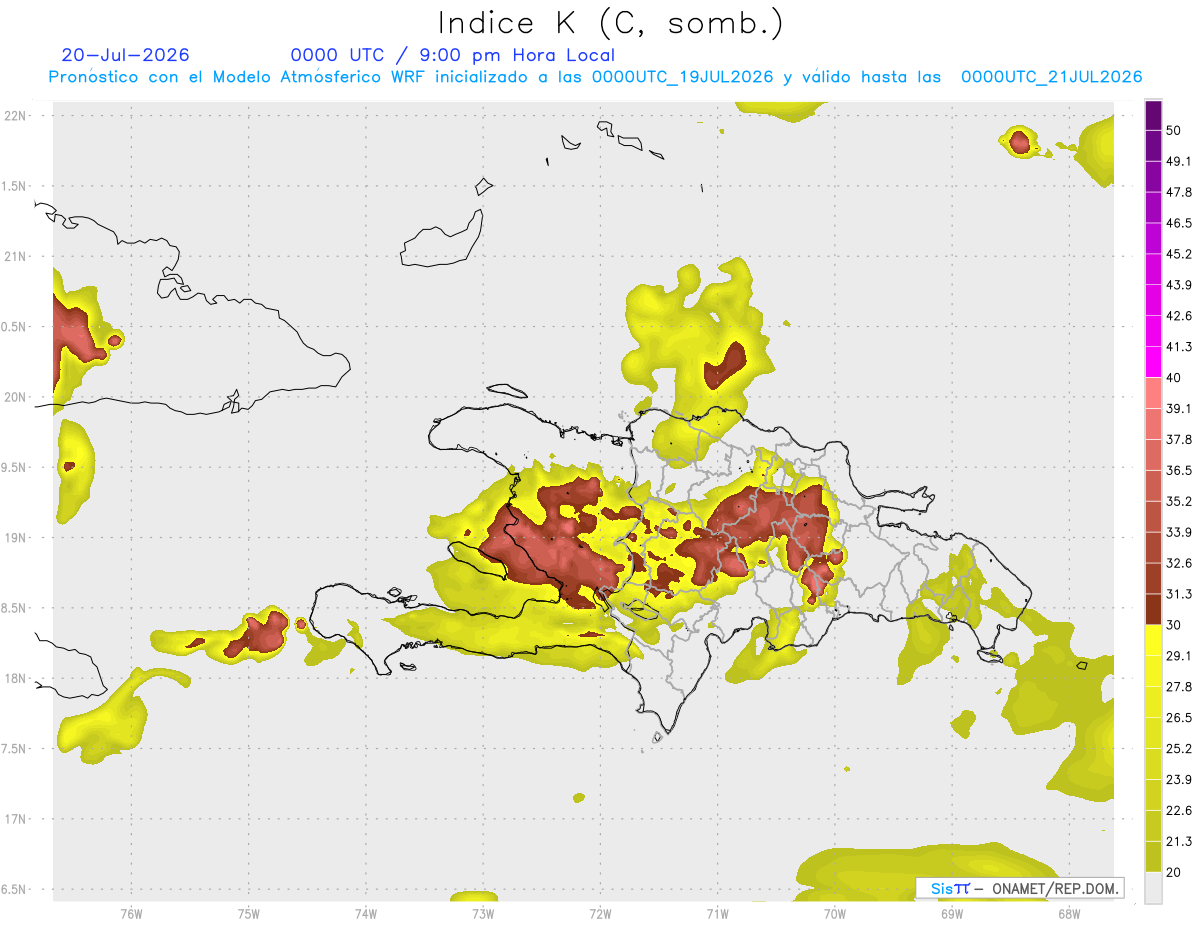
Task: Click legend value '40'
Action: click(x=1175, y=377)
